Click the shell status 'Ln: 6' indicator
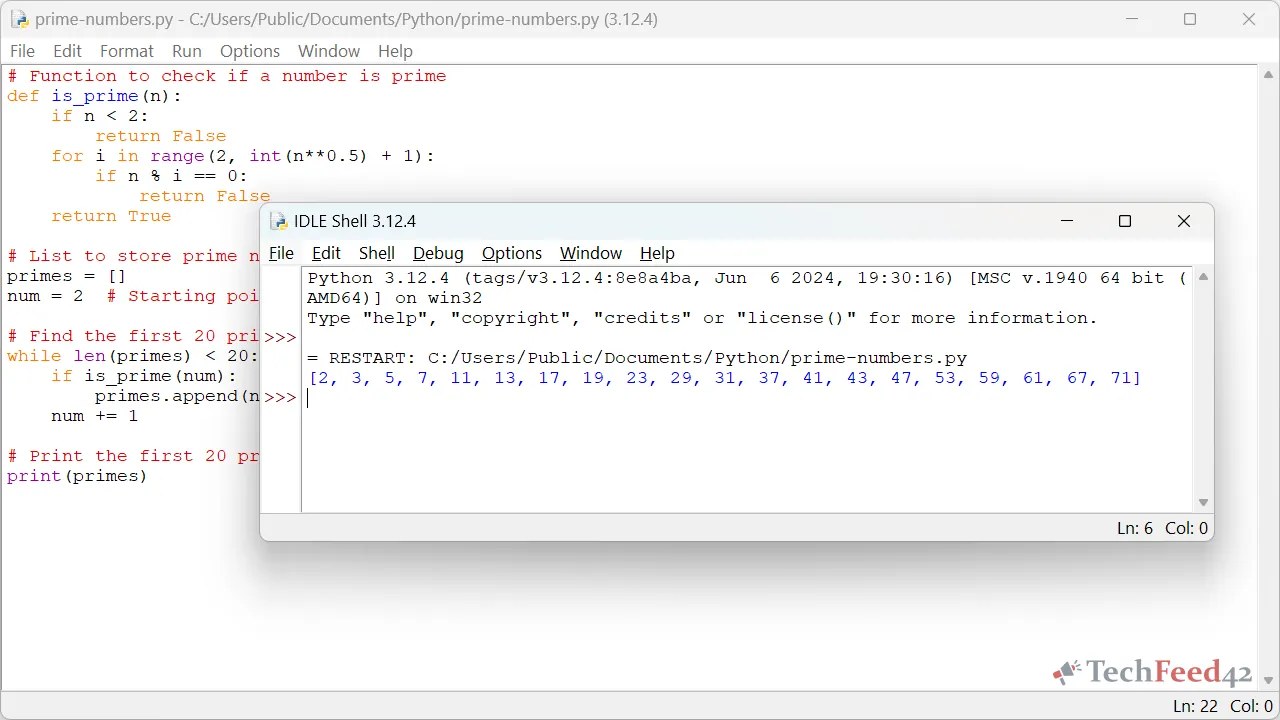The height and width of the screenshot is (720, 1280). pyautogui.click(x=1135, y=528)
